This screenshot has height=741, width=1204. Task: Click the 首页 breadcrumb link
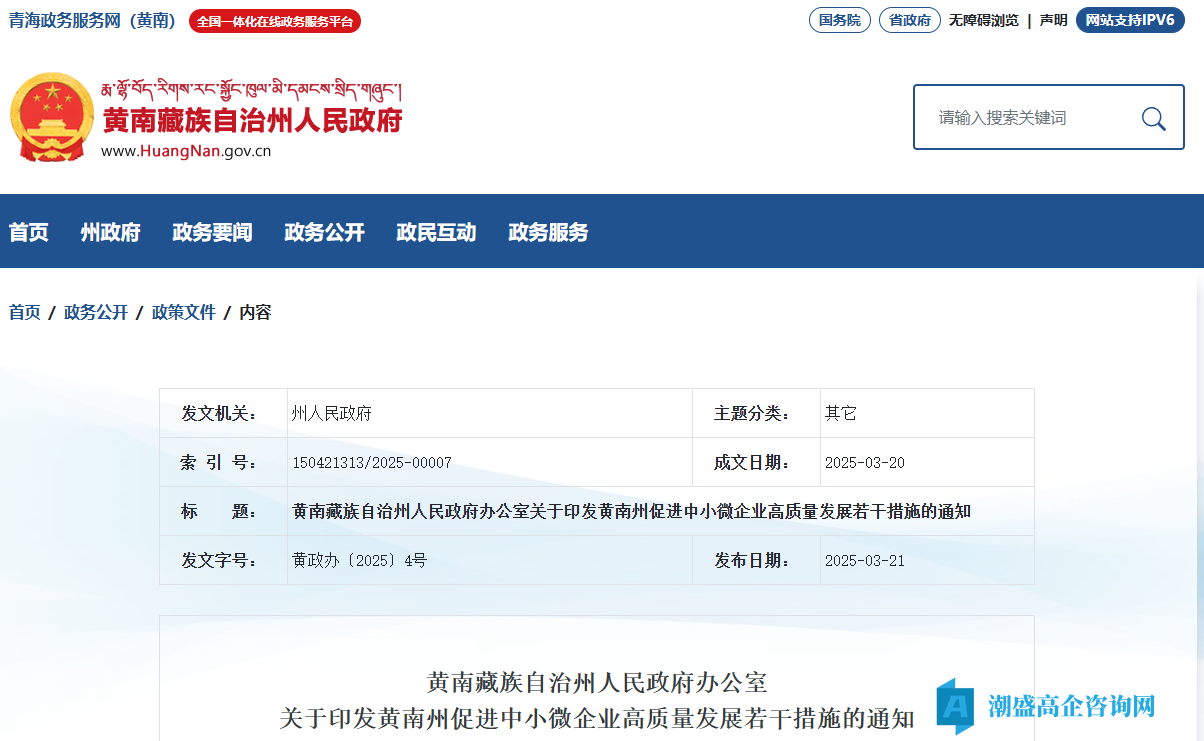(x=25, y=312)
